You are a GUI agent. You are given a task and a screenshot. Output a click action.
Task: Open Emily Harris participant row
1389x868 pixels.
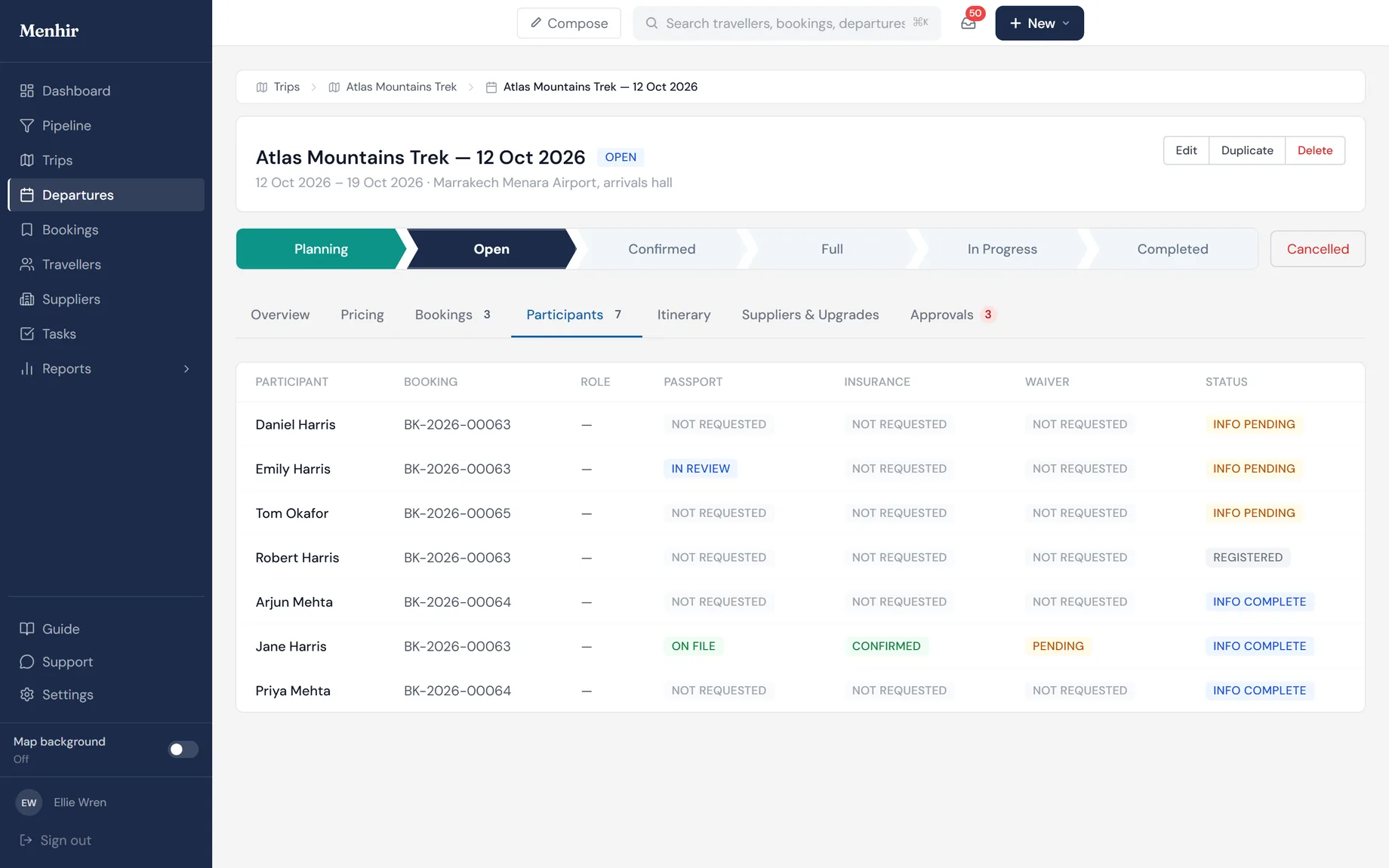[800, 469]
